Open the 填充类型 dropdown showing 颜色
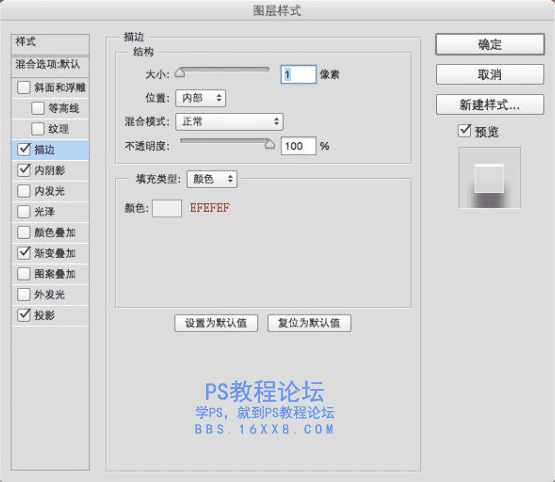Image resolution: width=555 pixels, height=482 pixels. click(212, 179)
